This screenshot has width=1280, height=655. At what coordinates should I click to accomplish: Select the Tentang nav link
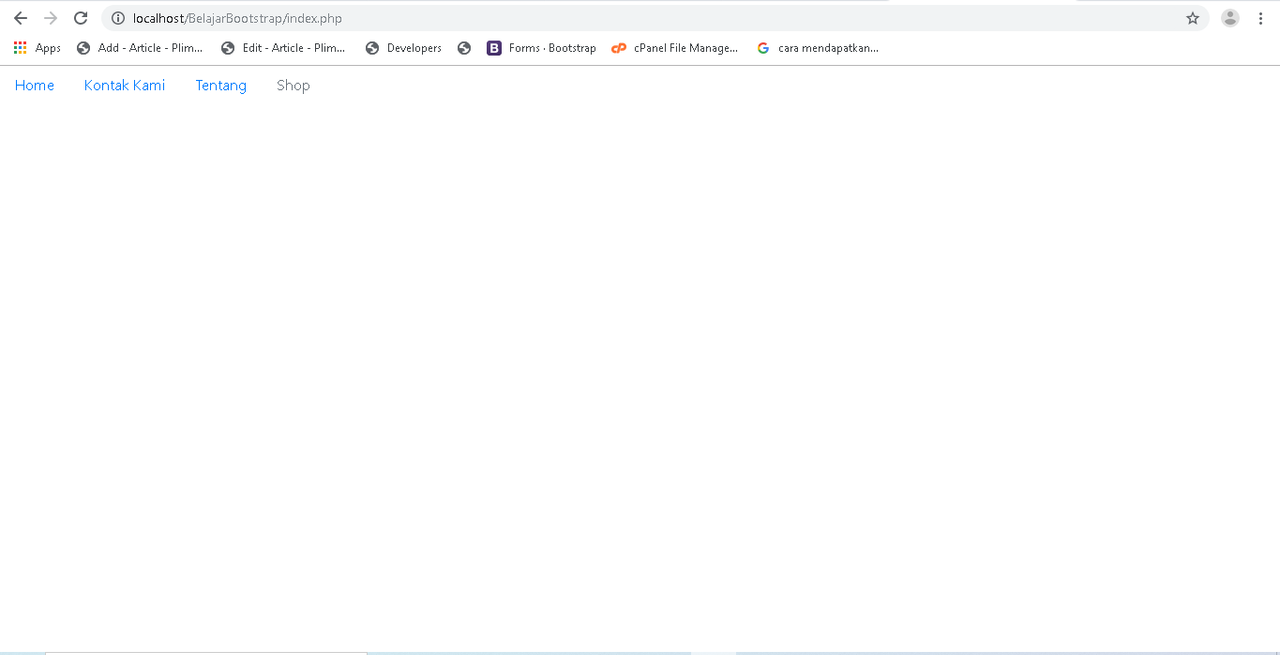pyautogui.click(x=221, y=85)
